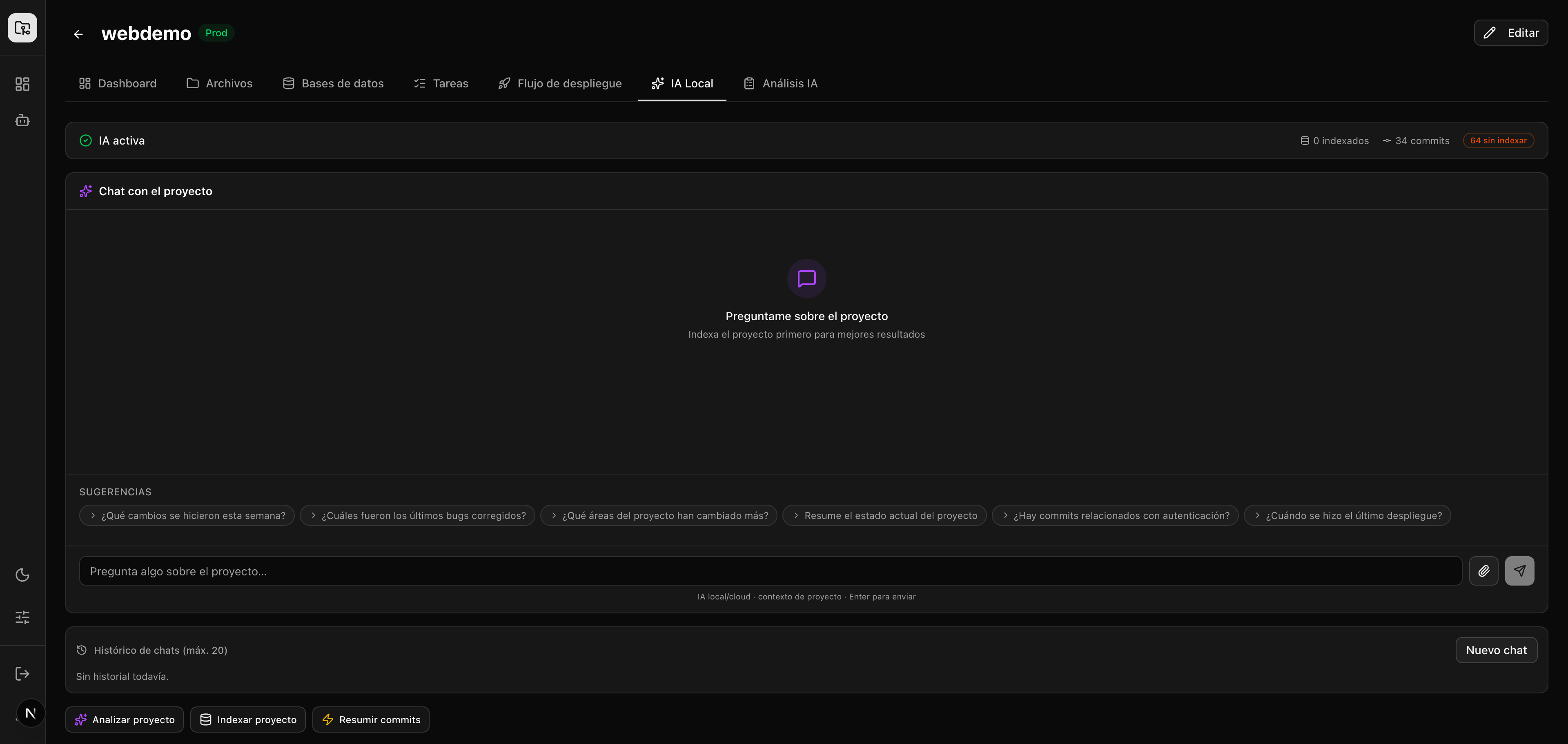Select the Análisis IA tab
This screenshot has height=744, width=1568.
(x=780, y=83)
